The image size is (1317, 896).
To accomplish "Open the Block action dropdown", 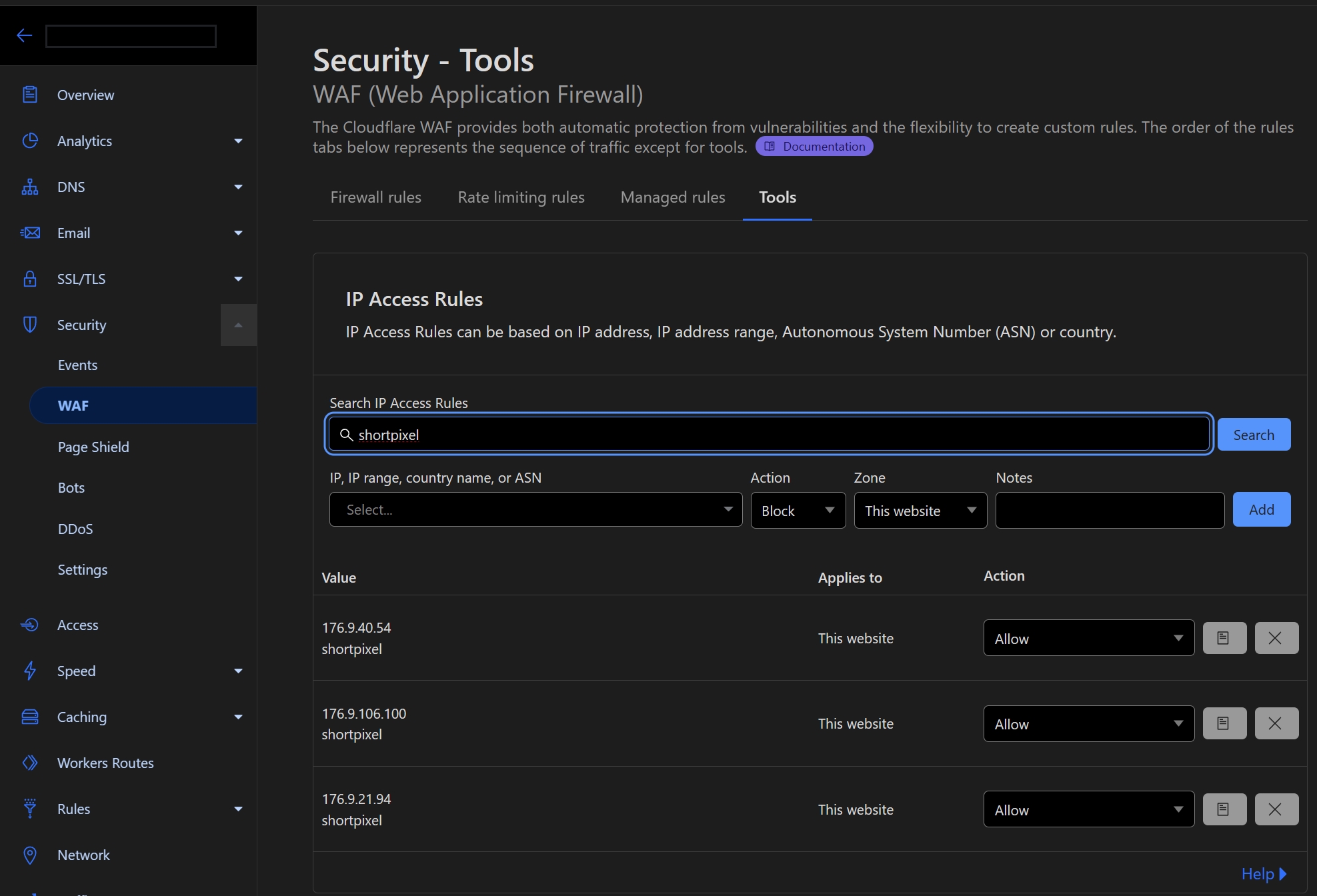I will (x=798, y=511).
